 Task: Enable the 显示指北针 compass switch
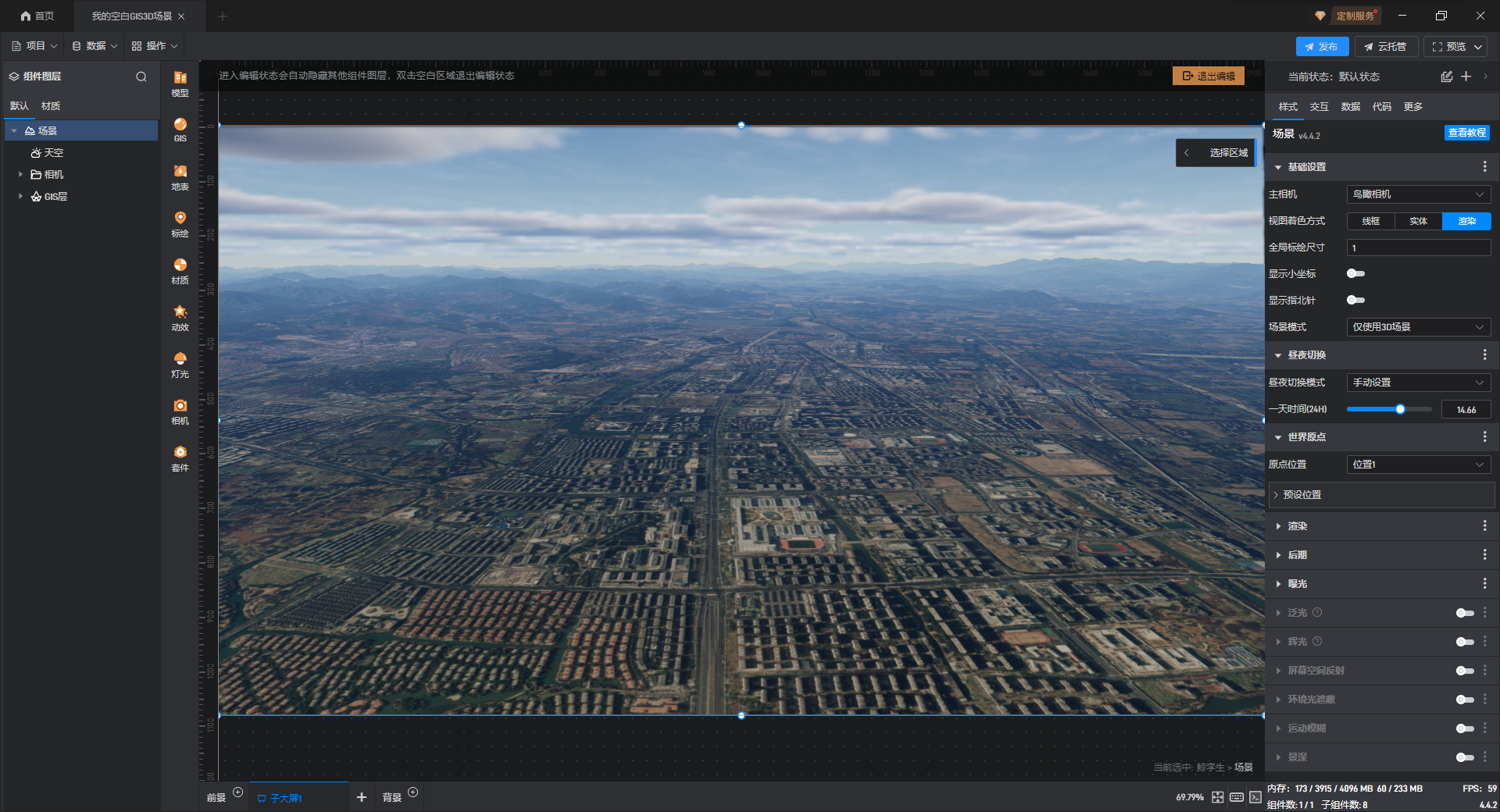click(1355, 300)
